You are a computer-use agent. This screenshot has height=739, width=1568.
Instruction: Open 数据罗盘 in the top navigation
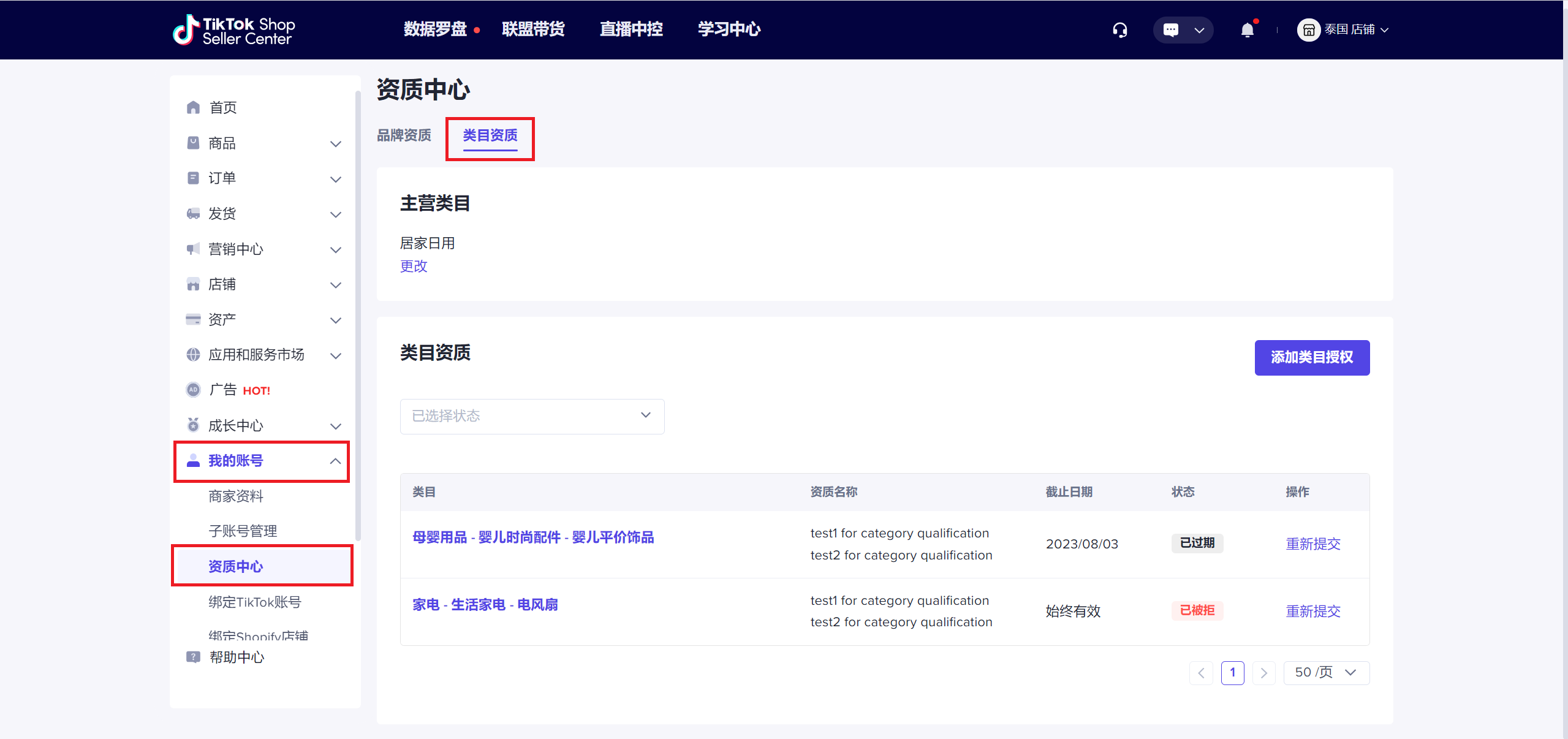(435, 29)
